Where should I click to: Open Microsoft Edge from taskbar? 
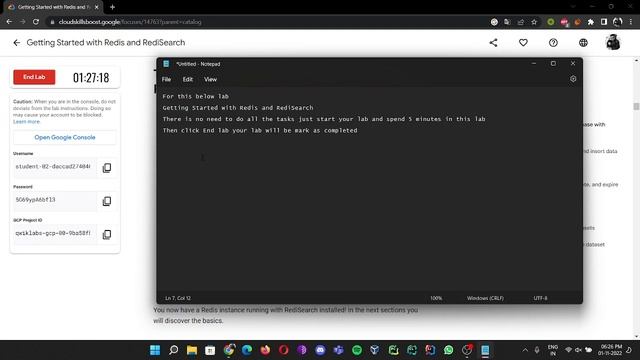[247, 350]
